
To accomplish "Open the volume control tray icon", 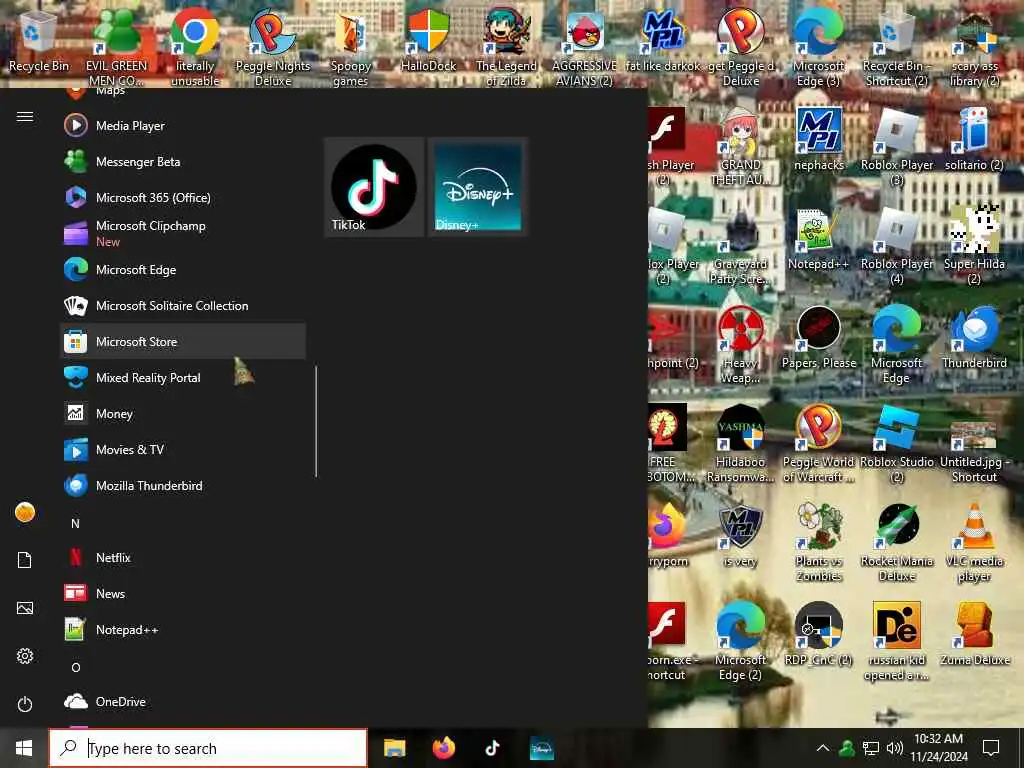I will (x=895, y=748).
